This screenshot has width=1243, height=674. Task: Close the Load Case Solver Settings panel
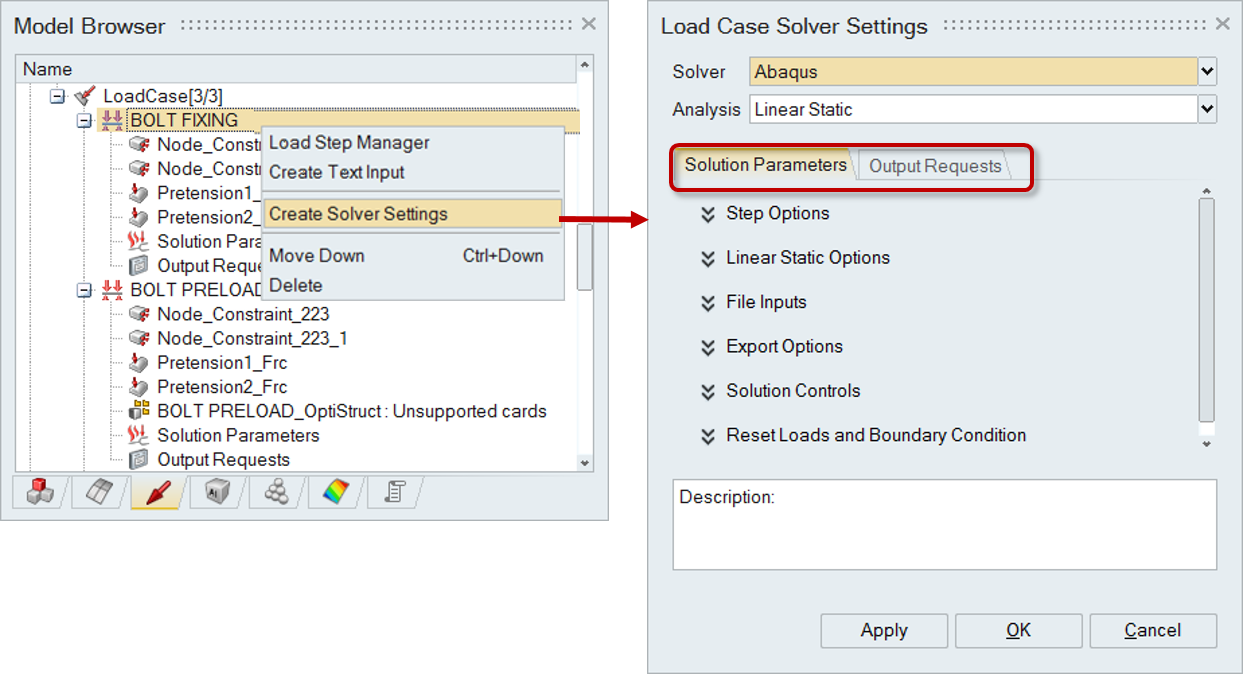(1225, 24)
